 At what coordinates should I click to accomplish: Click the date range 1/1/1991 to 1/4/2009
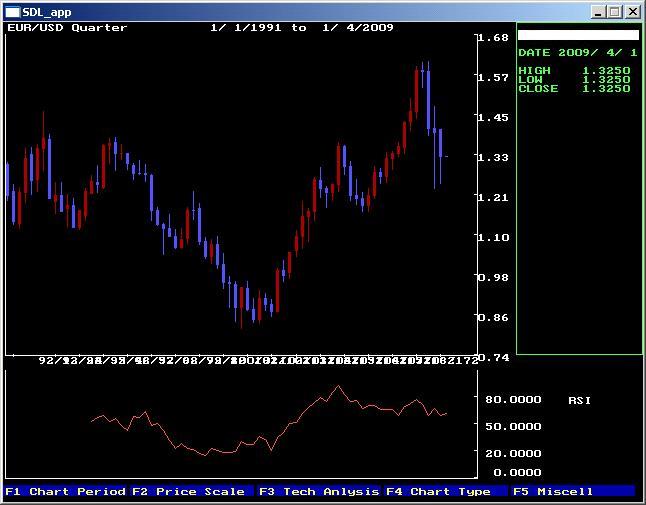coord(302,28)
